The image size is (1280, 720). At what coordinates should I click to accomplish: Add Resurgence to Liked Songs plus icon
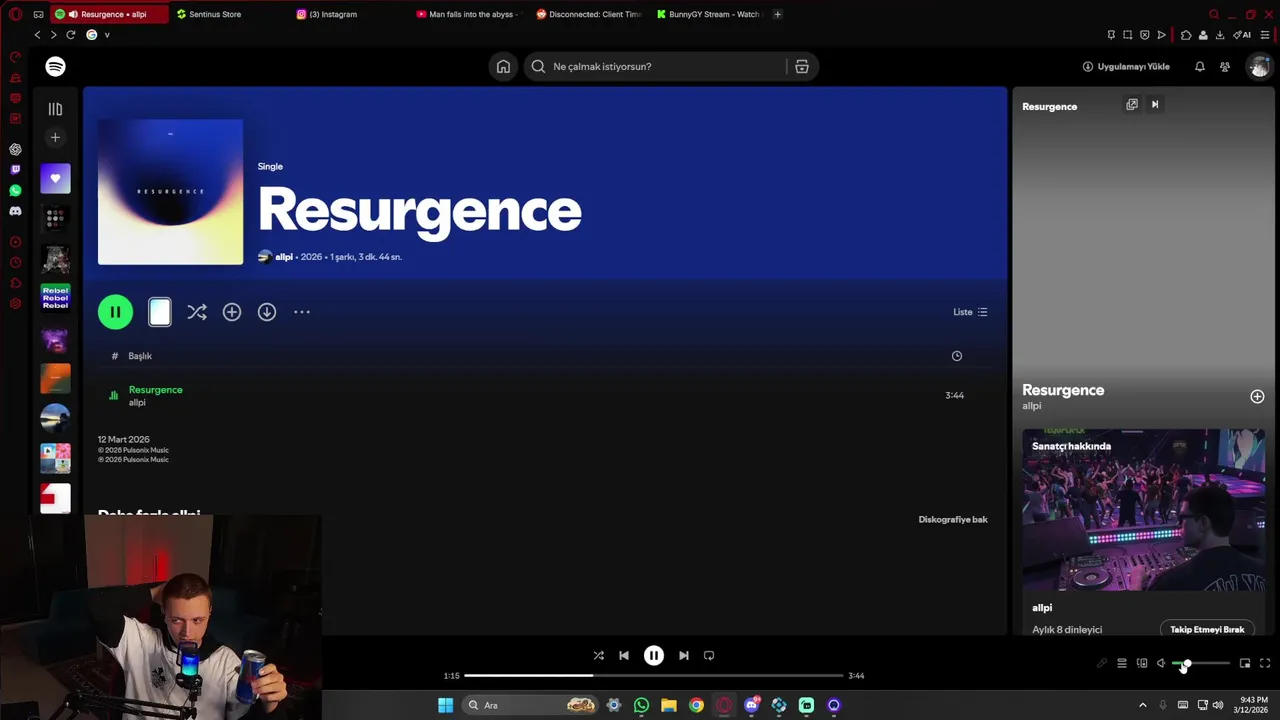(x=1257, y=397)
